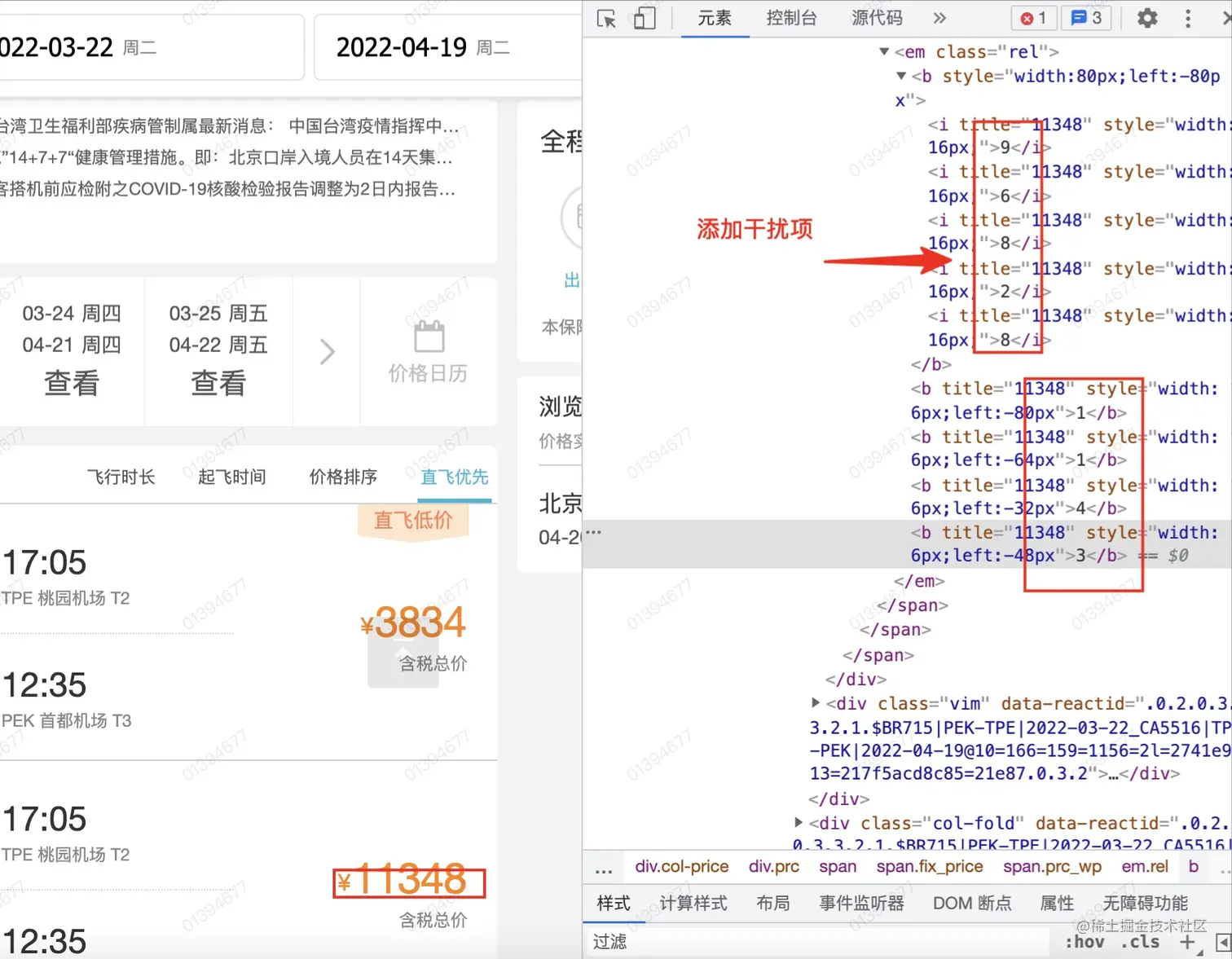Select the inspect element tool
Screen dimensions: 1232x959
(606, 18)
